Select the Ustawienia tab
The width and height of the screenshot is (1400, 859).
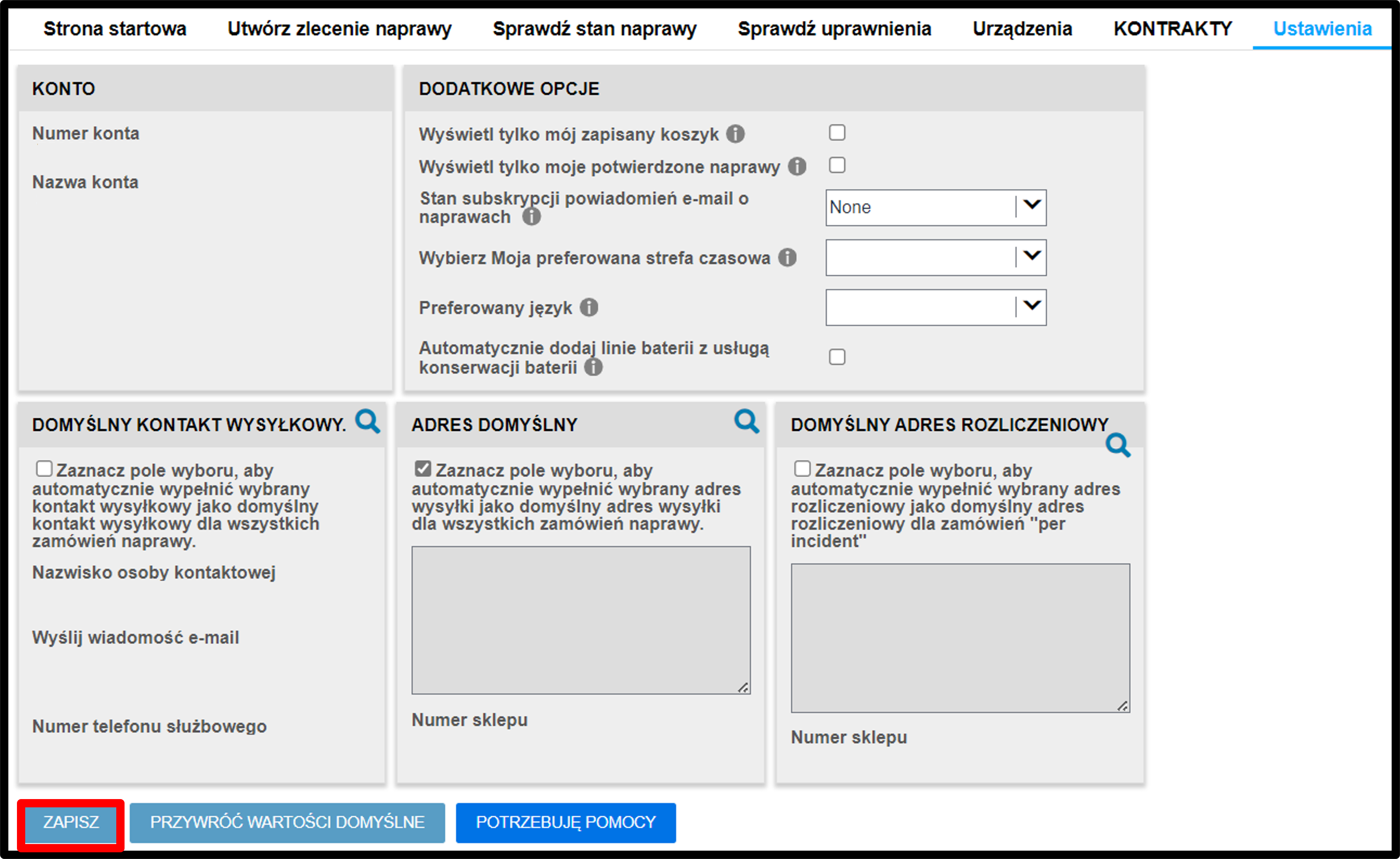click(x=1323, y=28)
